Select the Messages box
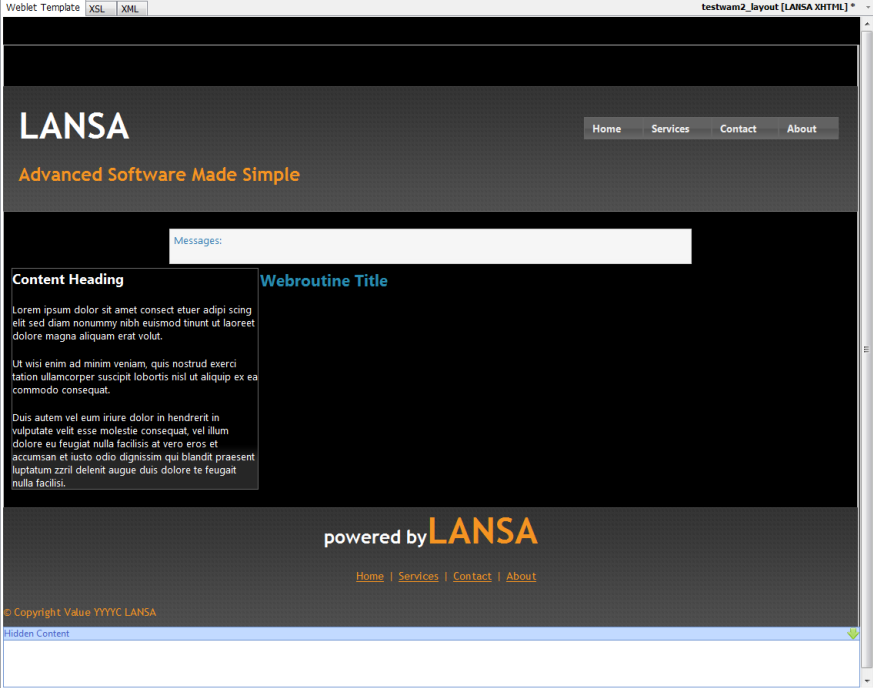 coord(430,246)
